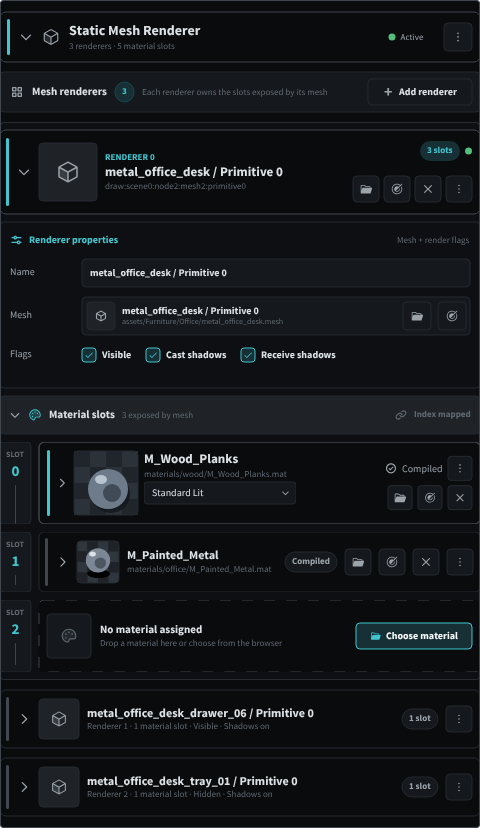The height and width of the screenshot is (828, 480).
Task: Open menu for metal_office_desk_tray_01 renderer
Action: [459, 787]
